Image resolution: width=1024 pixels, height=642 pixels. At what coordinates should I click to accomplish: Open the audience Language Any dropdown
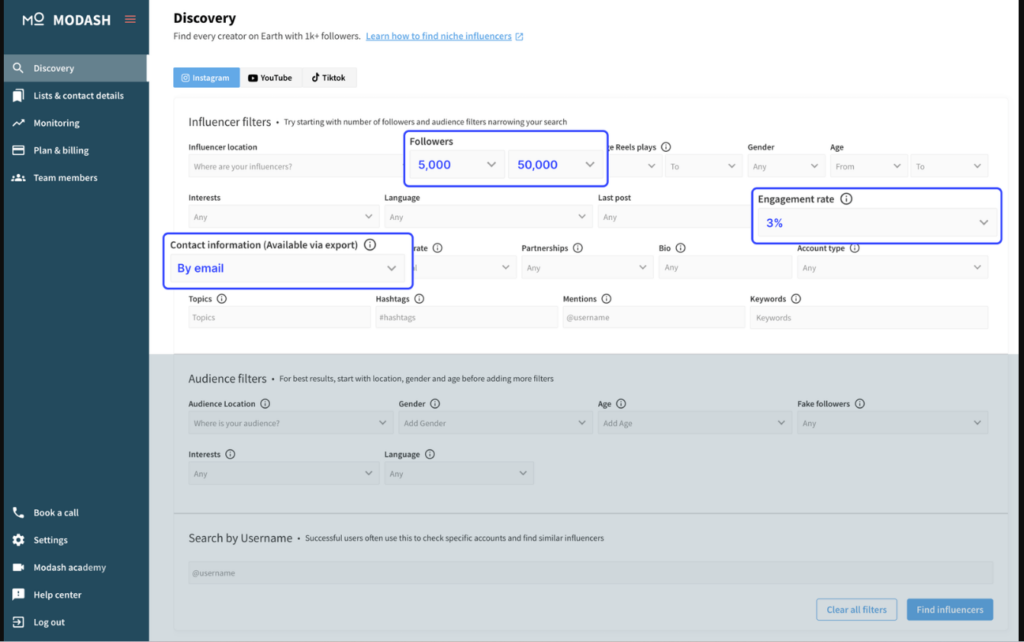pos(459,473)
